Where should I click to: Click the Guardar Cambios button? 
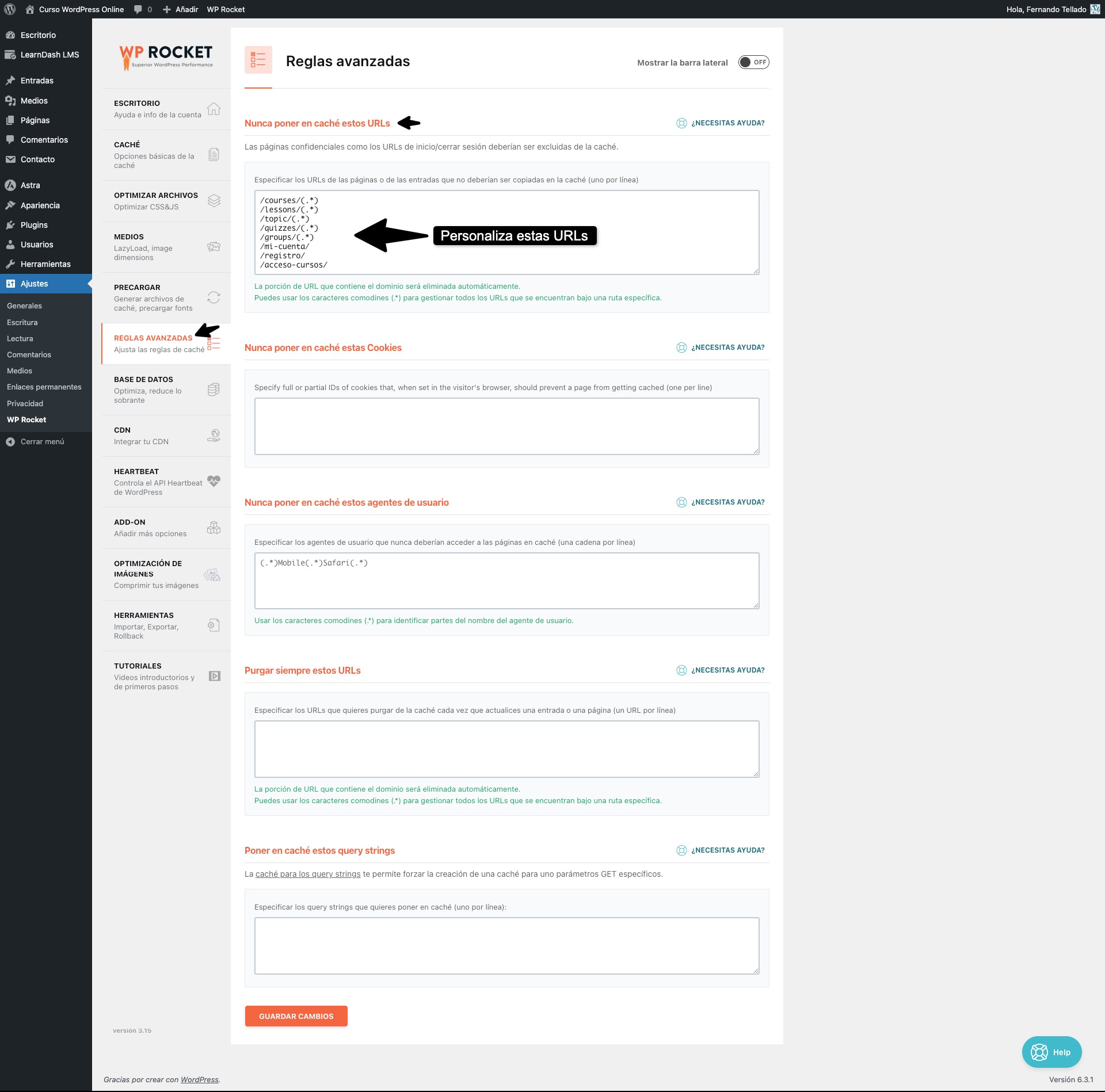tap(296, 1016)
